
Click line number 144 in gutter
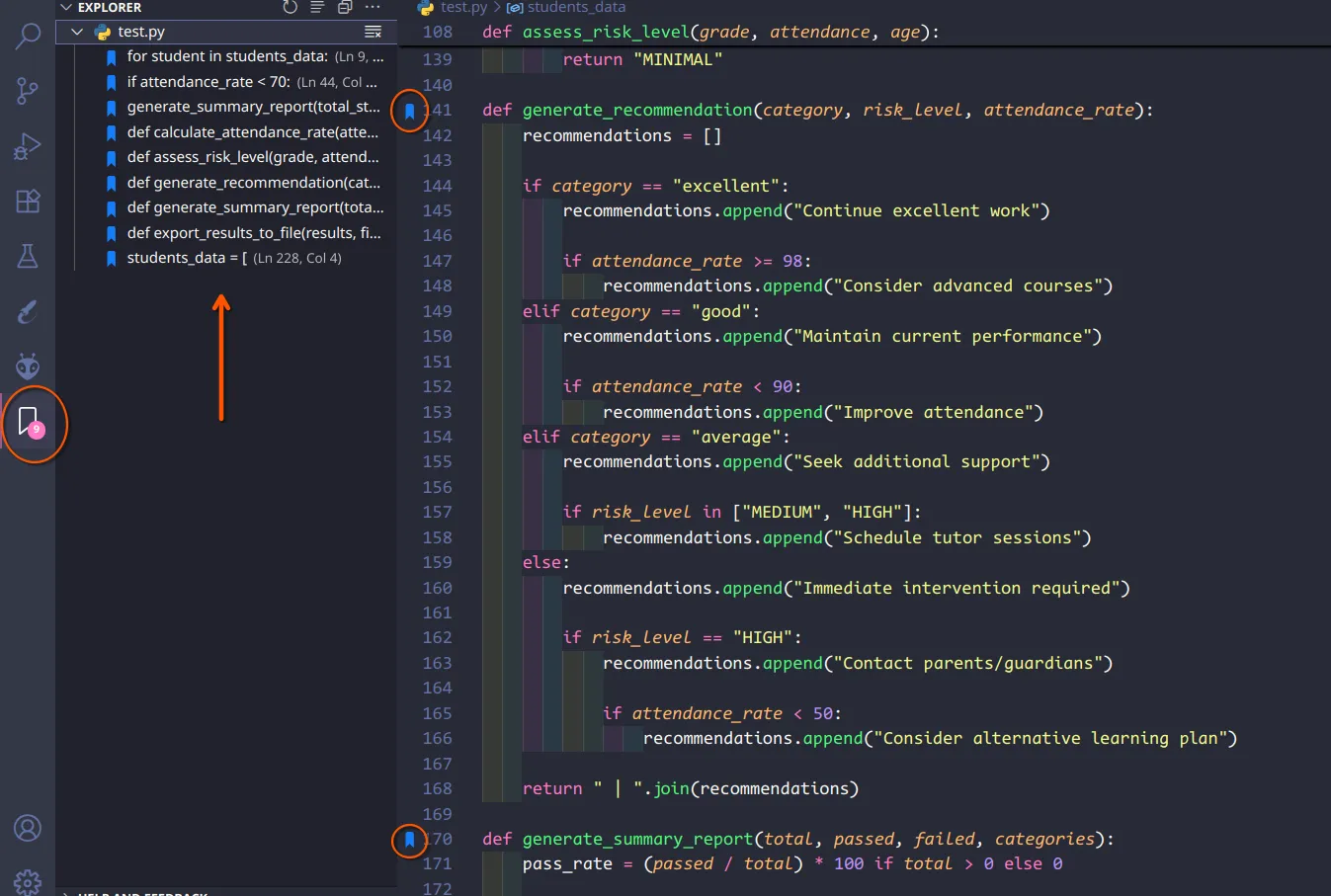point(438,186)
